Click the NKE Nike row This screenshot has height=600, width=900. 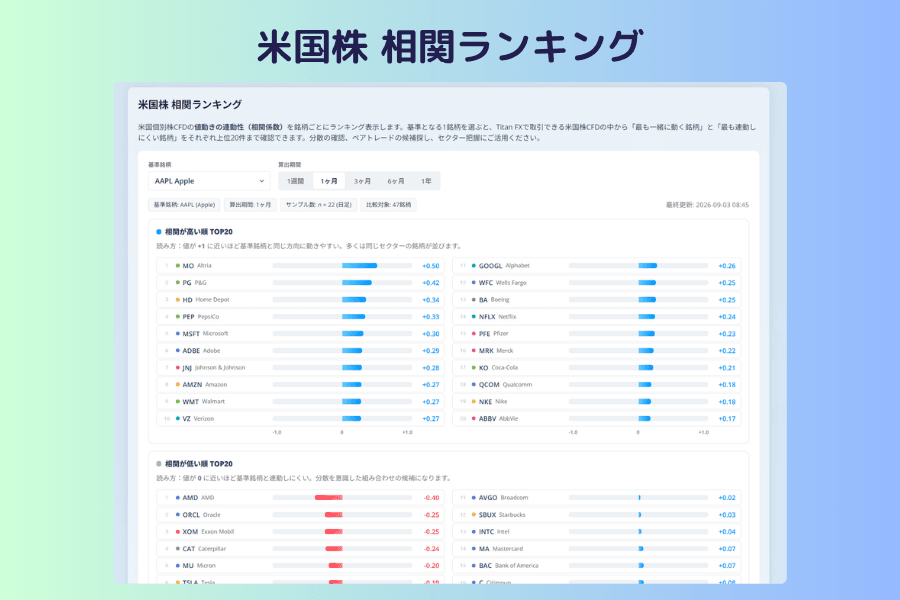click(596, 401)
